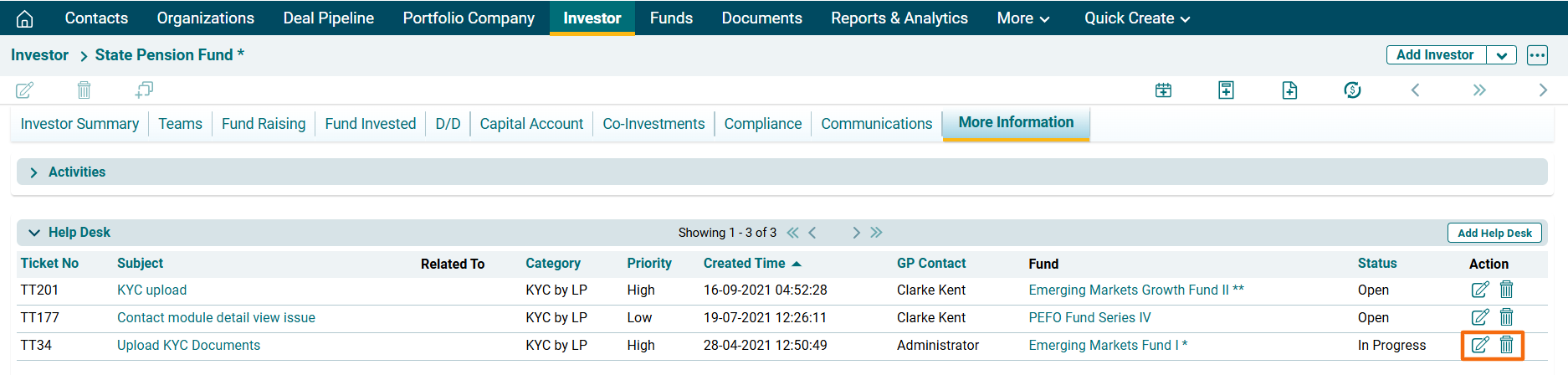Screen dimensions: 1568x375
Task: Click the edit pencil icon in the toolbar
Action: 25,90
